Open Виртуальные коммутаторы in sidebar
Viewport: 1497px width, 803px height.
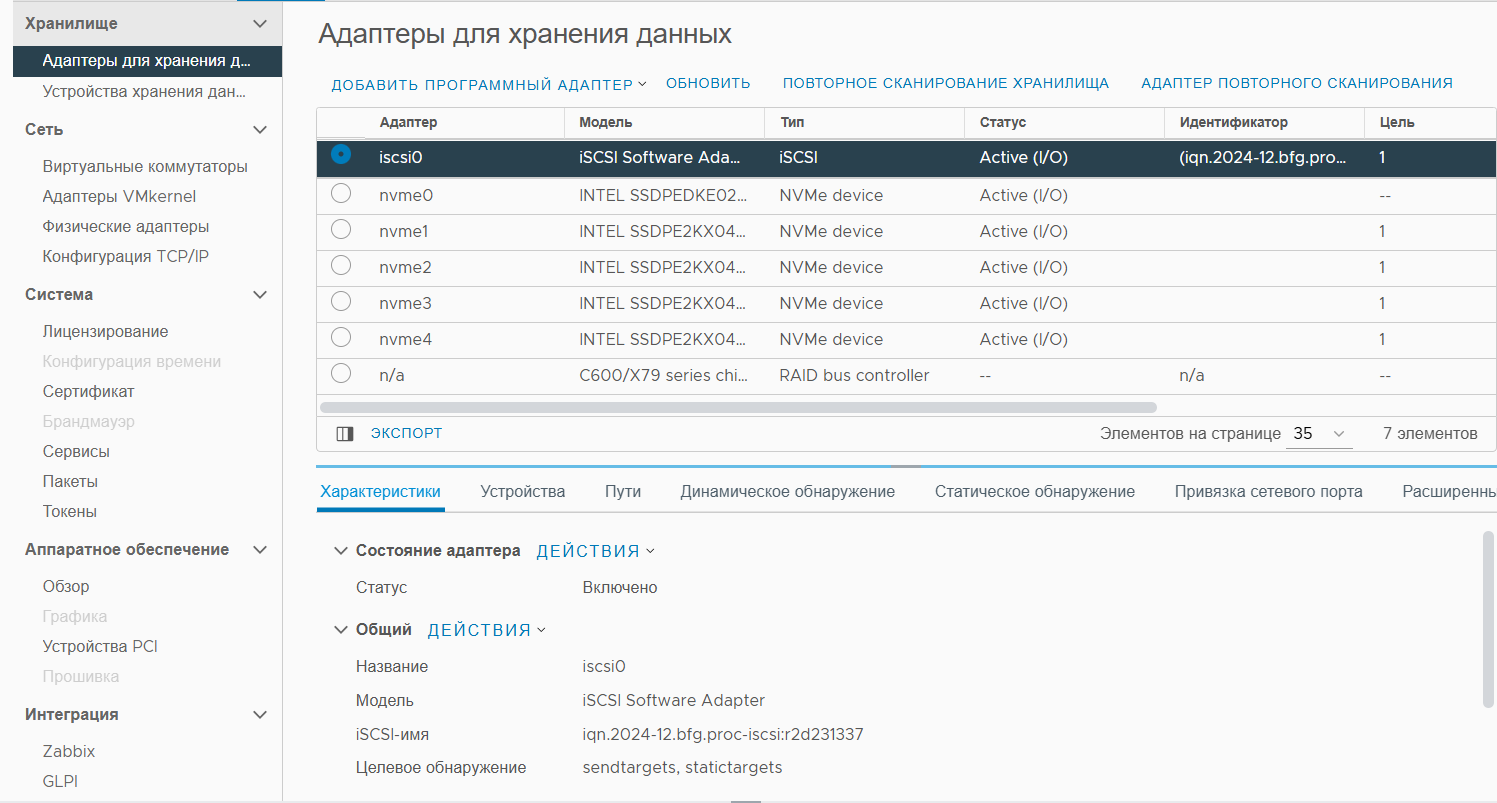click(x=145, y=167)
